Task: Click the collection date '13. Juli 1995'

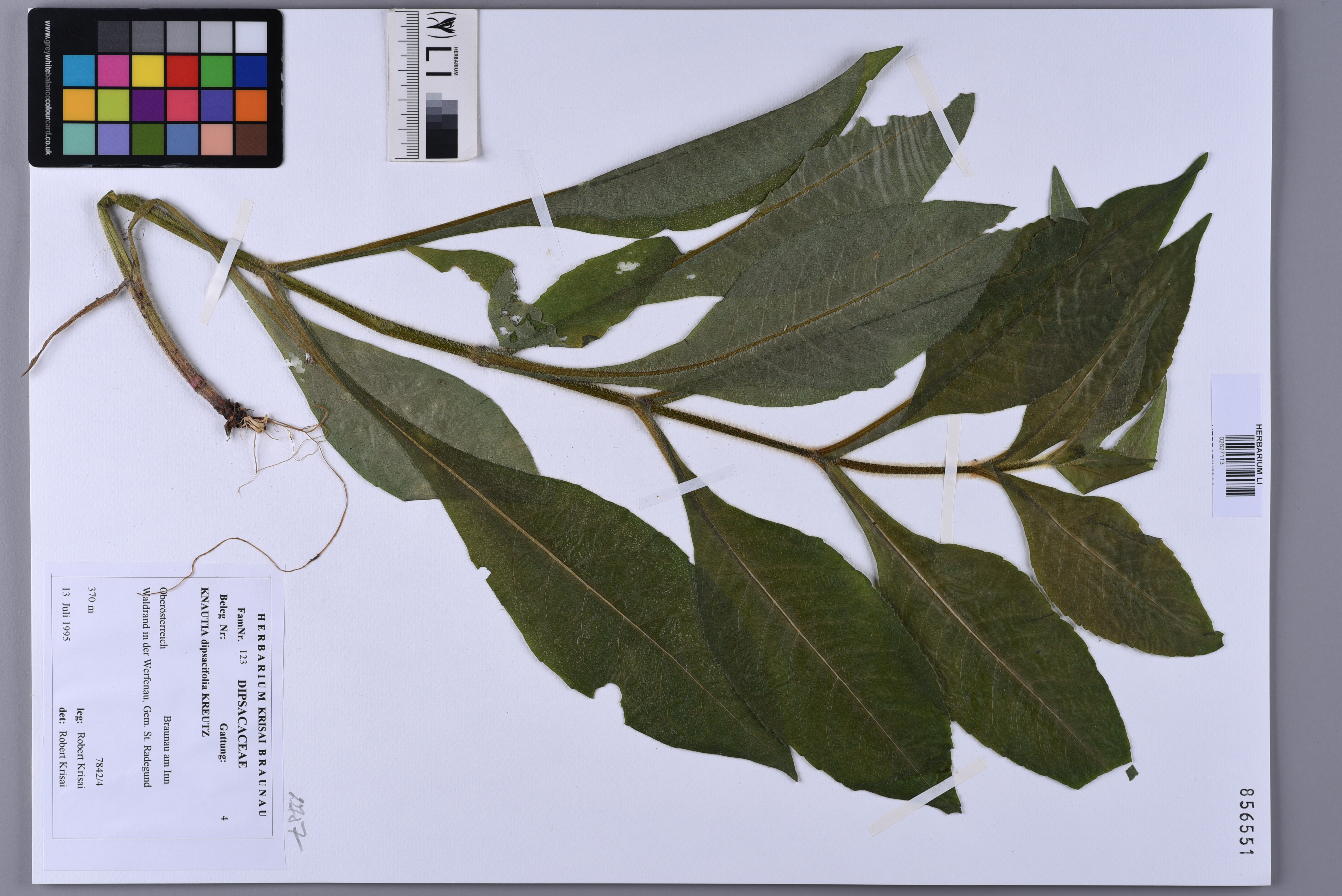Action: pyautogui.click(x=66, y=614)
